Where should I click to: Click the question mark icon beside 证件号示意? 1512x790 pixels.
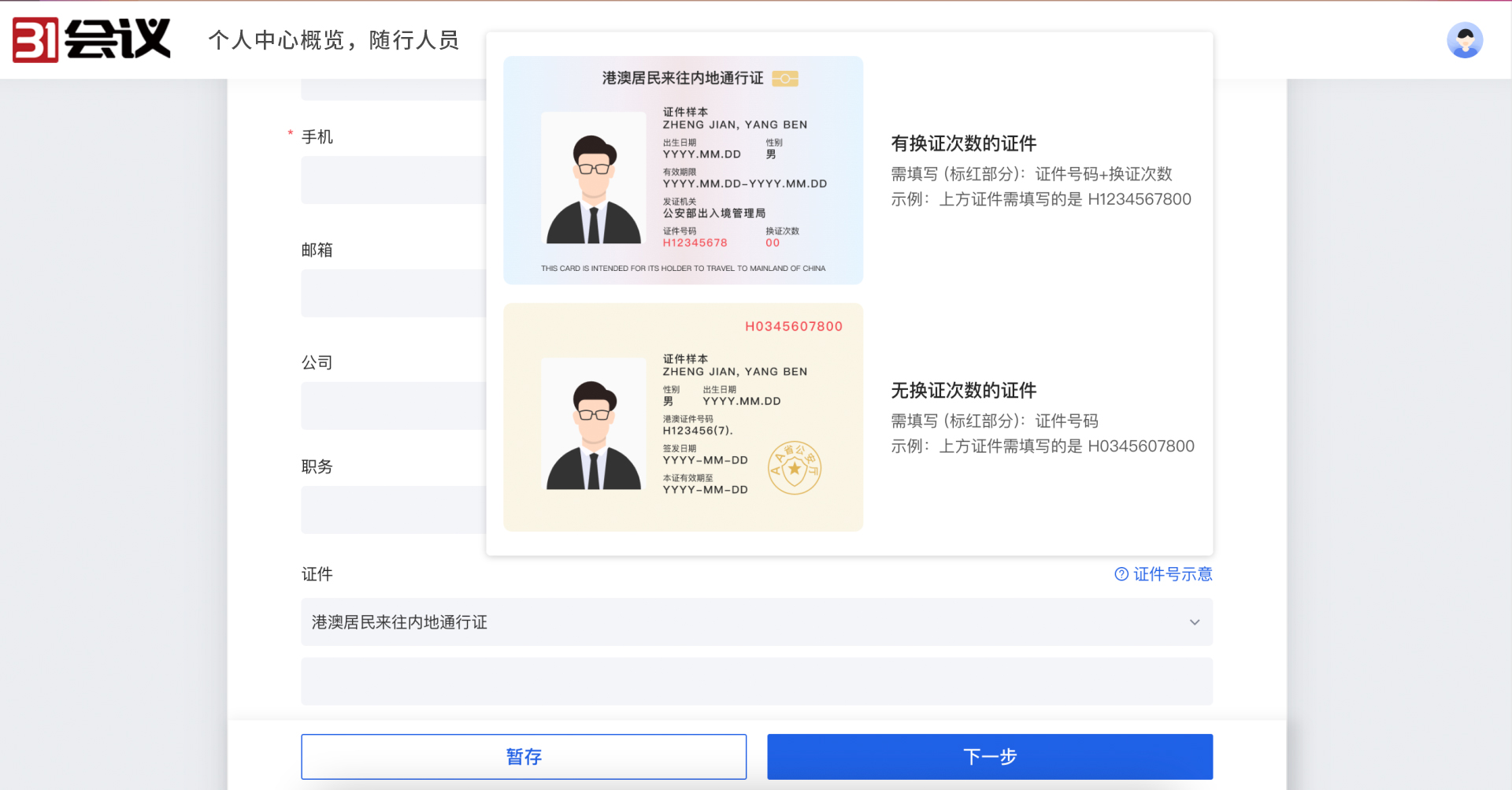click(x=1121, y=574)
